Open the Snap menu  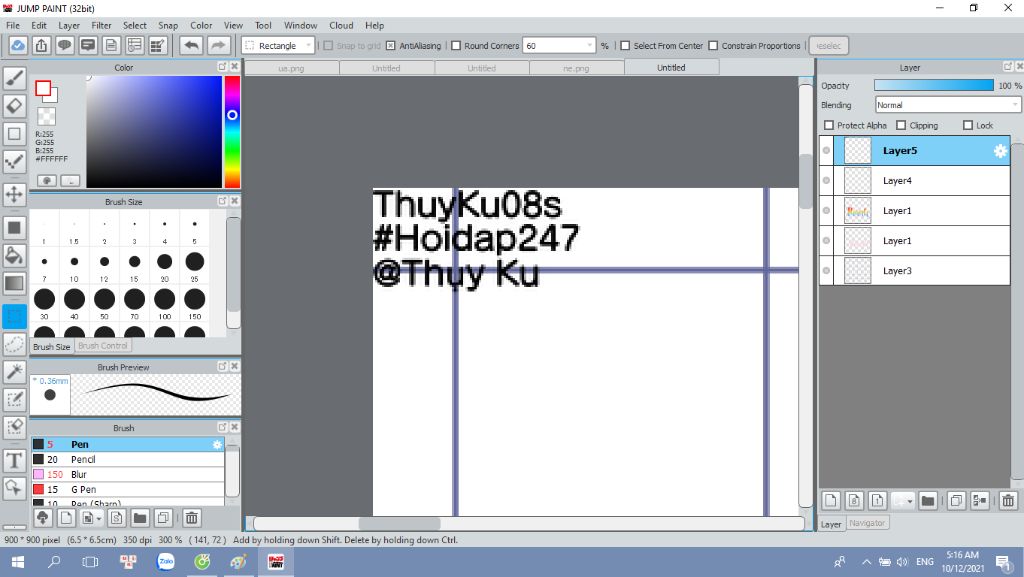[x=168, y=25]
